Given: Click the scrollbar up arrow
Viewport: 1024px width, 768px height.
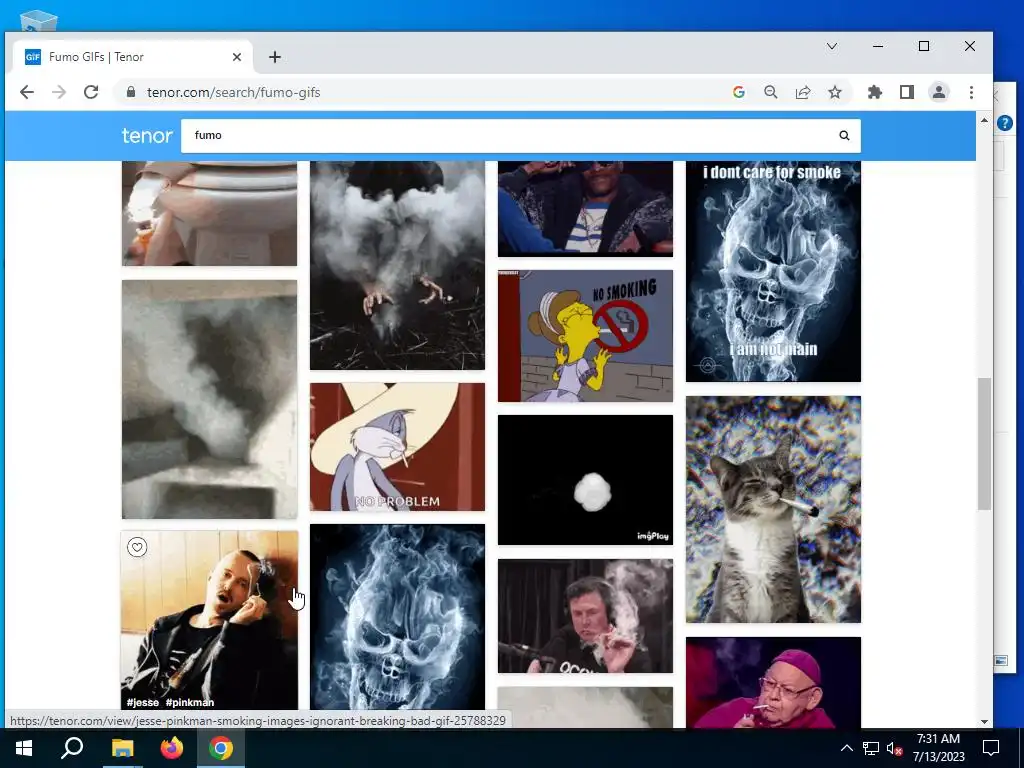Looking at the screenshot, I should coord(984,120).
